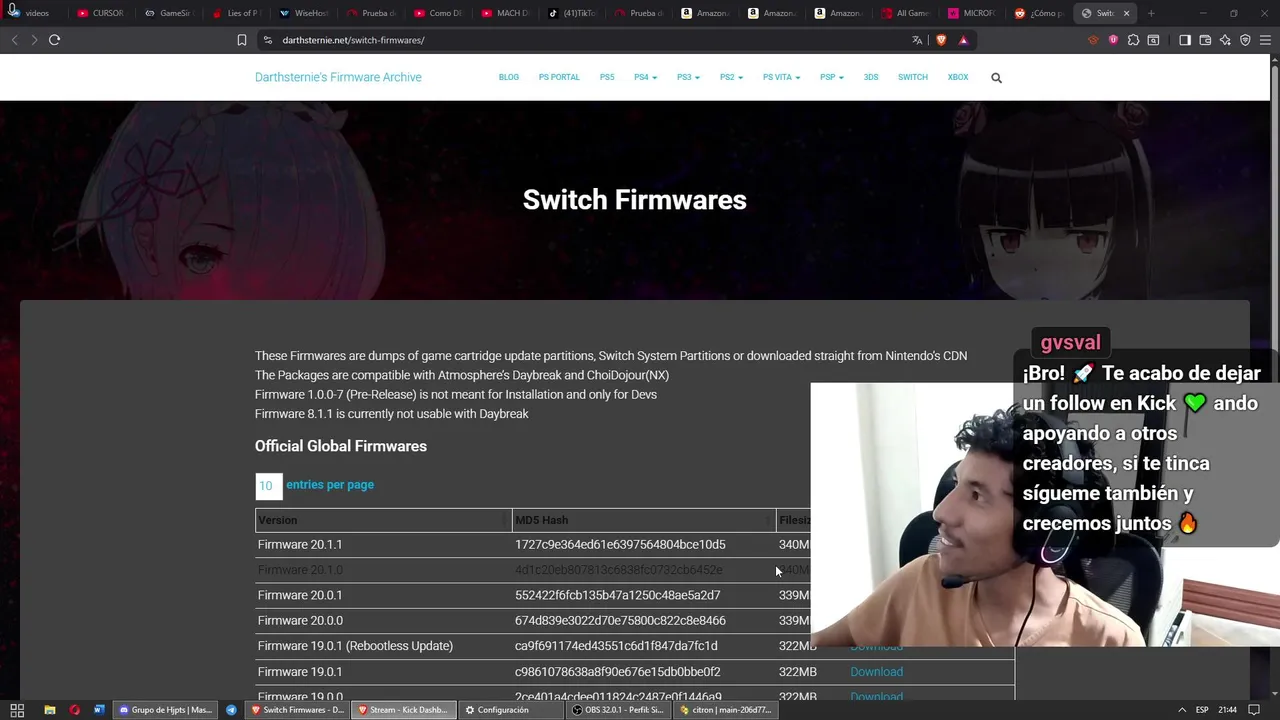Viewport: 1280px width, 720px height.
Task: Open the 3DS nav item
Action: 871,77
